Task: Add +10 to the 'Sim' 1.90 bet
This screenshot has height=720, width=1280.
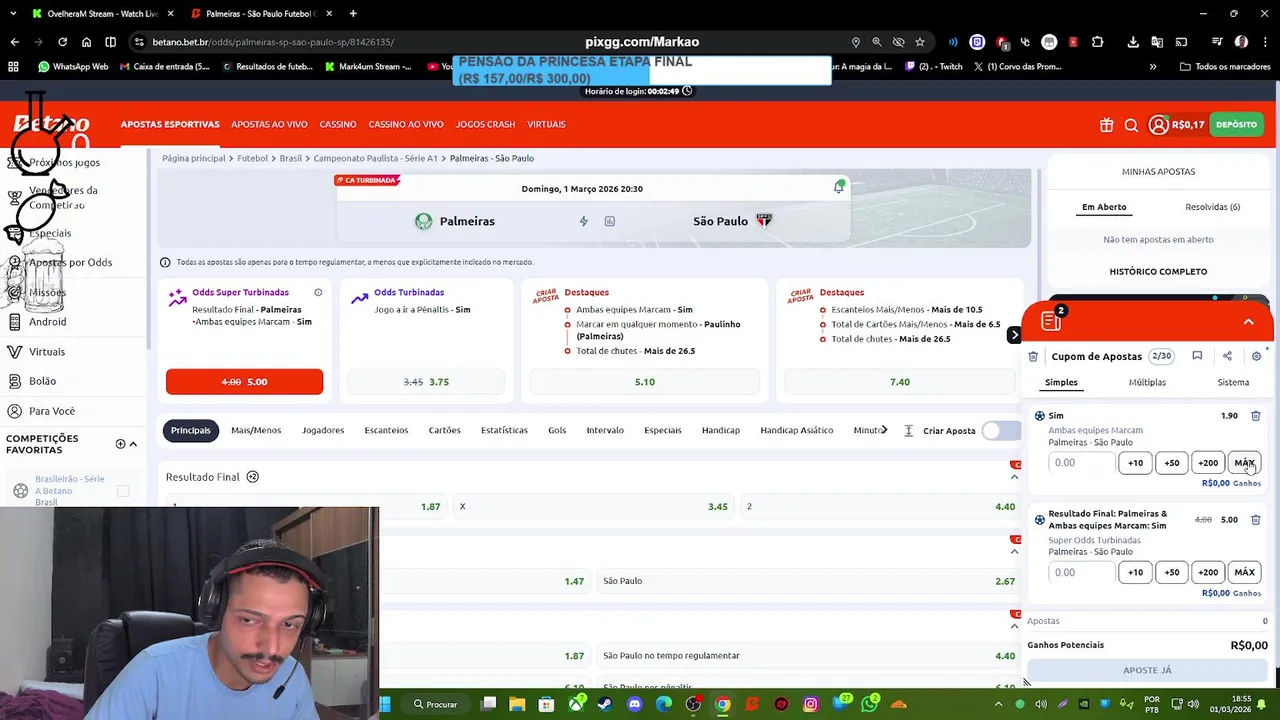Action: click(1135, 463)
